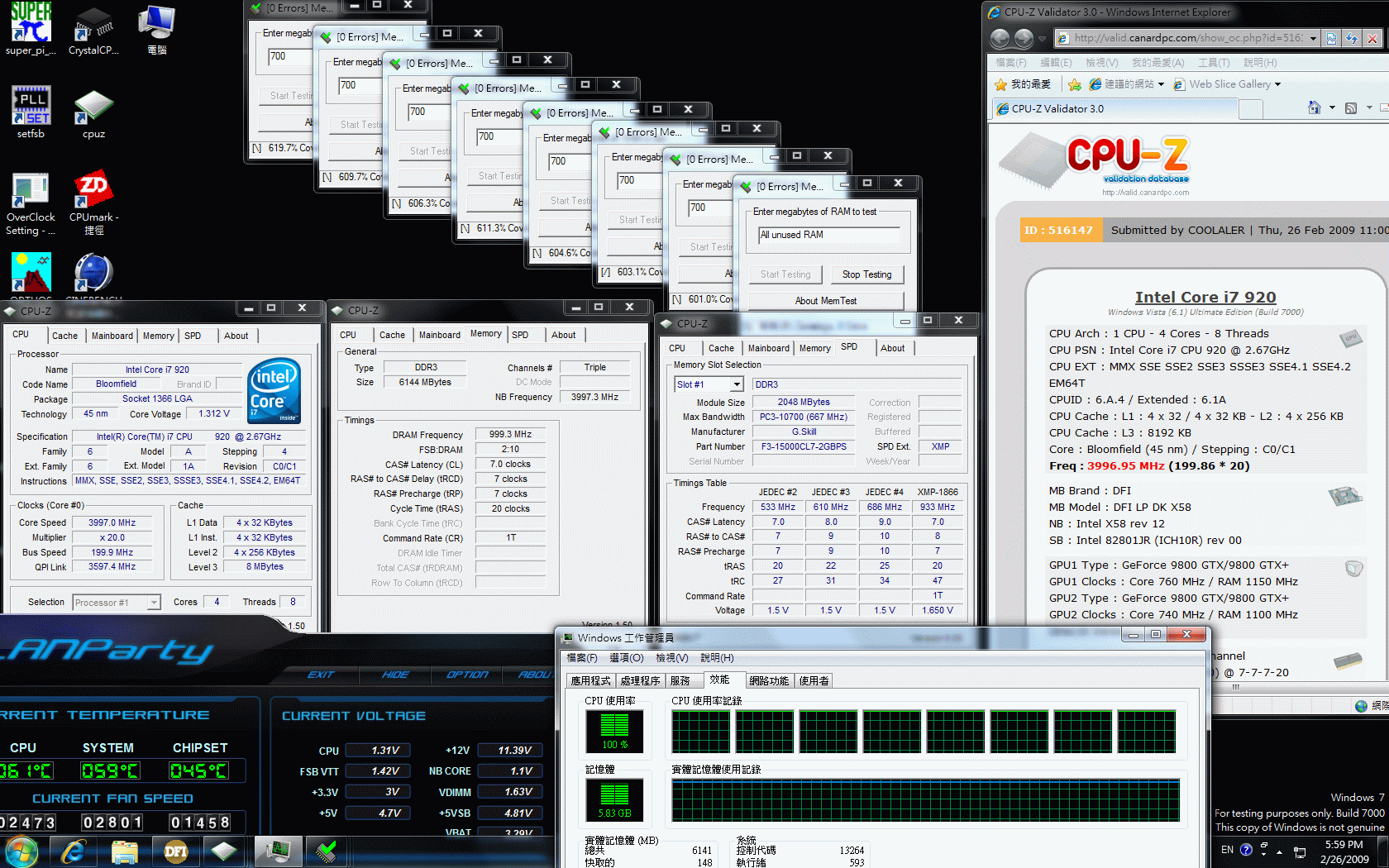Screen dimensions: 1389x868
Task: Open Task Manager Options (選項) menu
Action: 626,658
